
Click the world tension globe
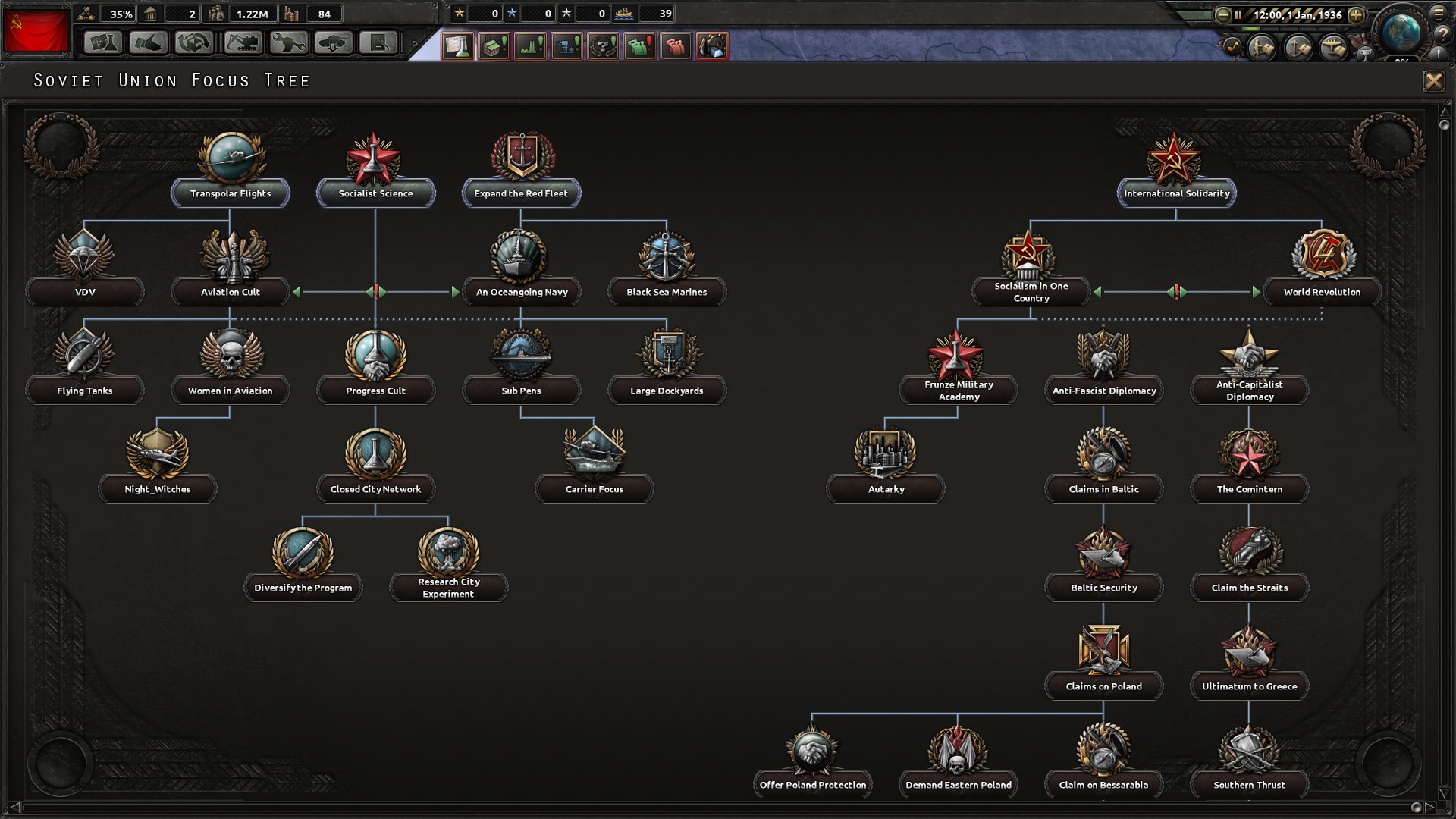[1401, 32]
